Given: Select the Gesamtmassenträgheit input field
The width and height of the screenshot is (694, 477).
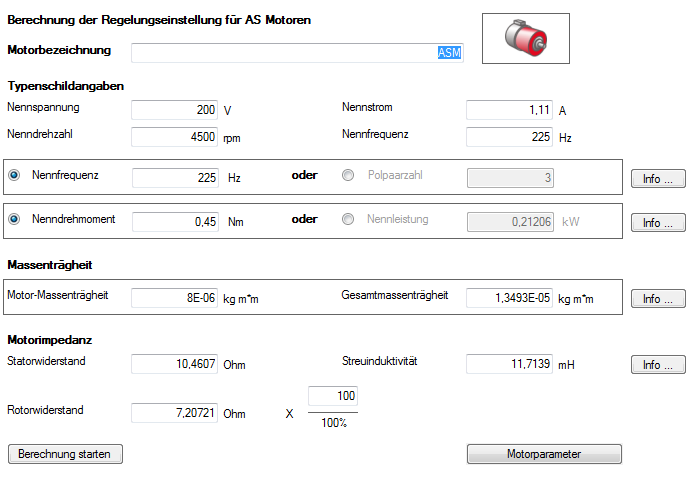Looking at the screenshot, I should click(510, 298).
